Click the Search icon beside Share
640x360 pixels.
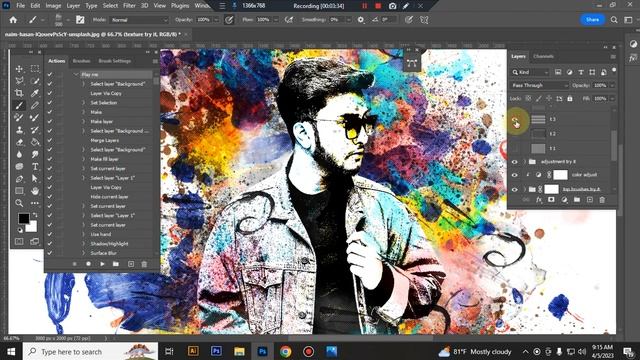click(614, 20)
